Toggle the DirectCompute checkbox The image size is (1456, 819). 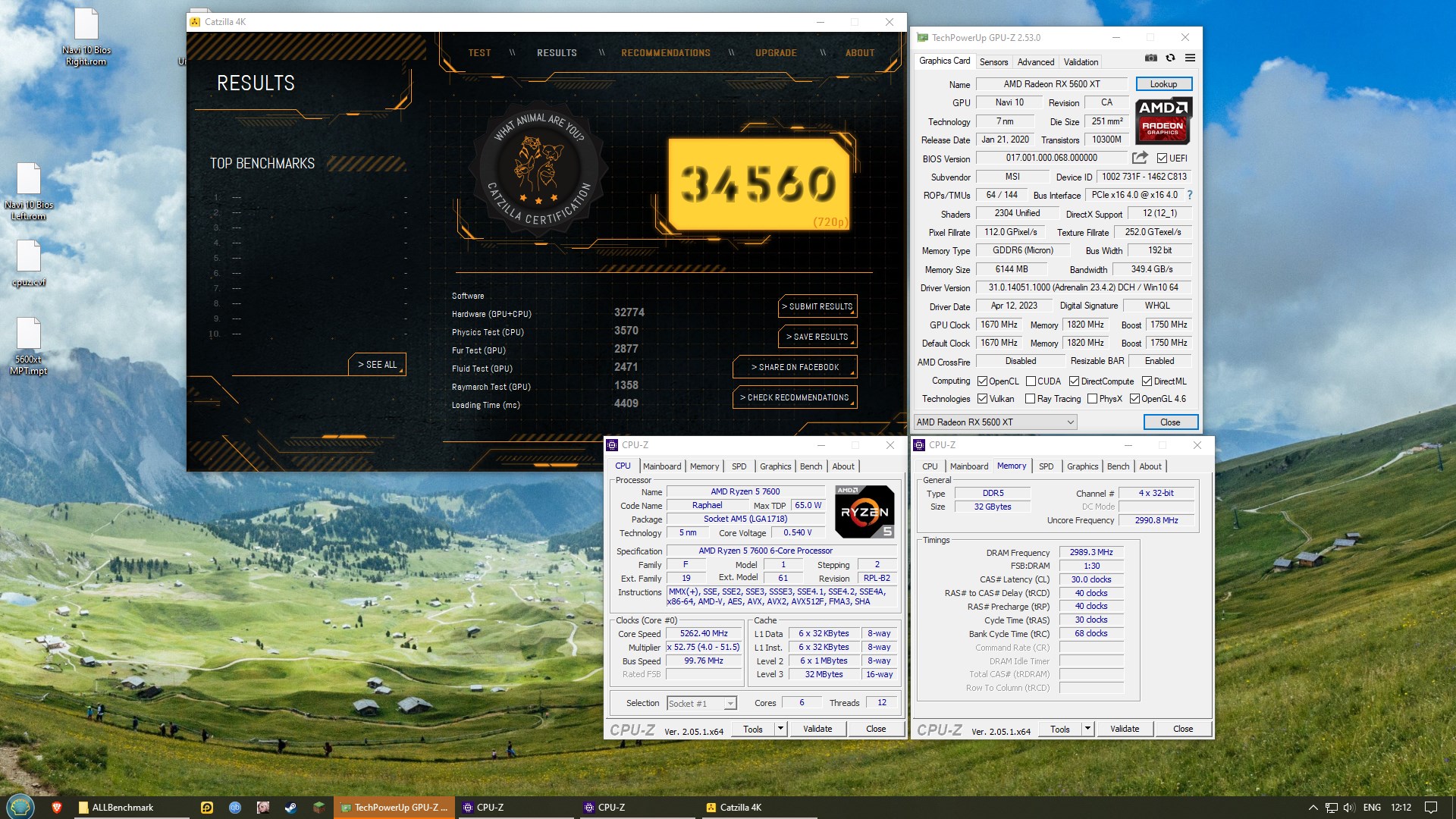[1074, 381]
